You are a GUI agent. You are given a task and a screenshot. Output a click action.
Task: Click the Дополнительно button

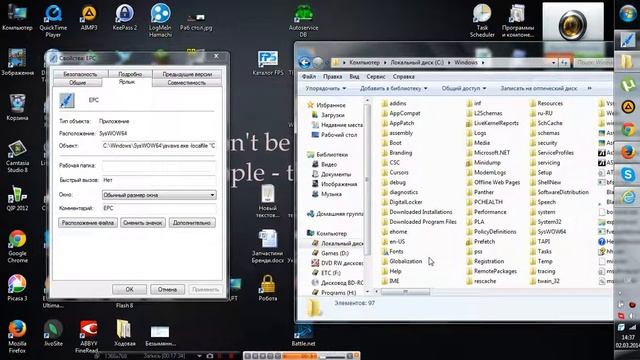click(x=192, y=223)
